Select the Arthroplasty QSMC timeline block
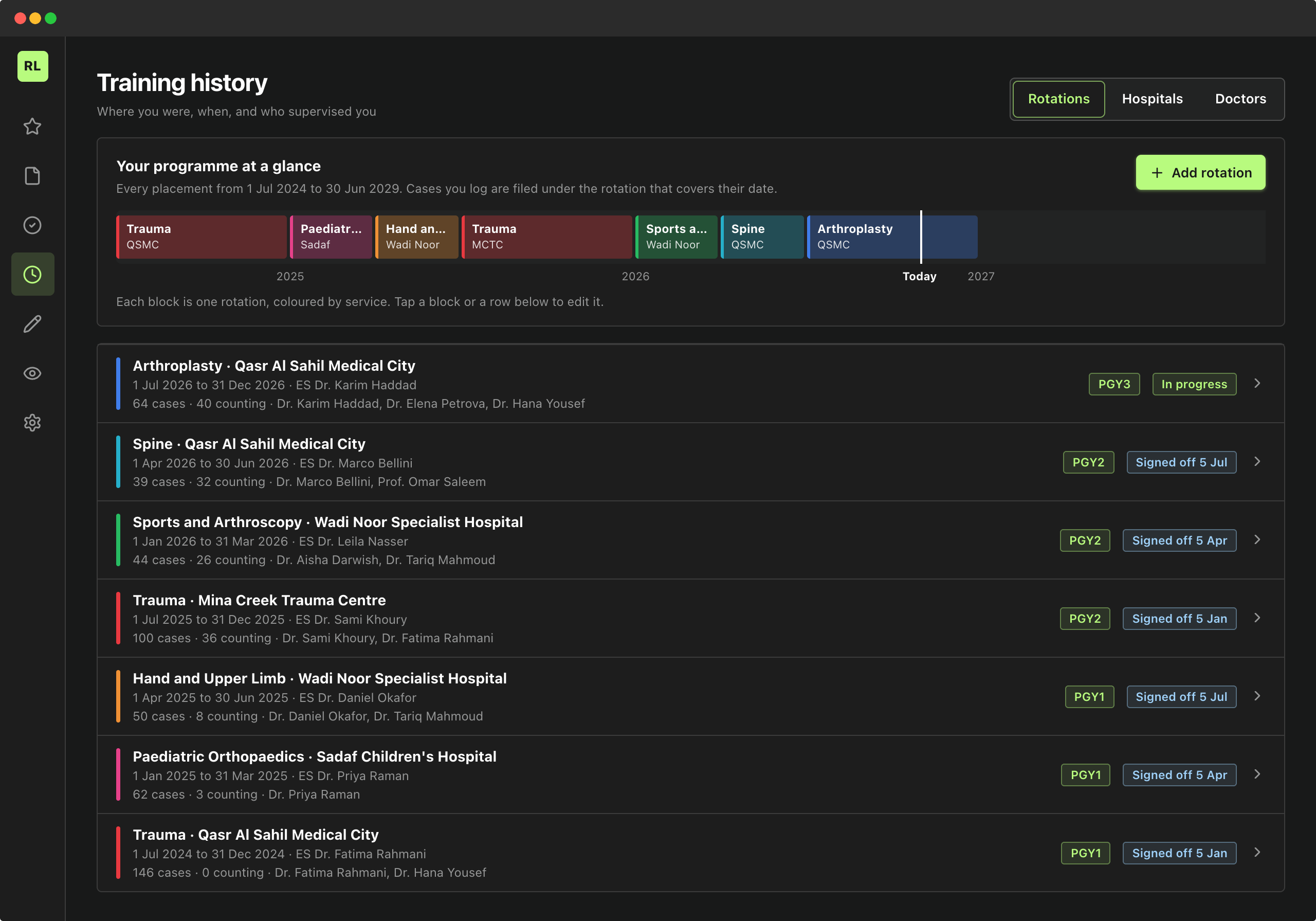This screenshot has height=921, width=1316. click(892, 237)
